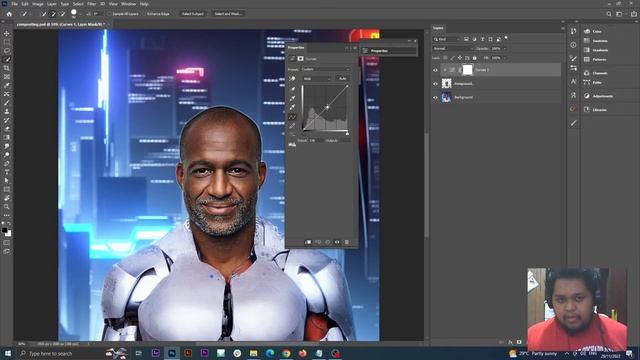Image resolution: width=640 pixels, height=360 pixels.
Task: Select the Move tool
Action: click(x=7, y=33)
